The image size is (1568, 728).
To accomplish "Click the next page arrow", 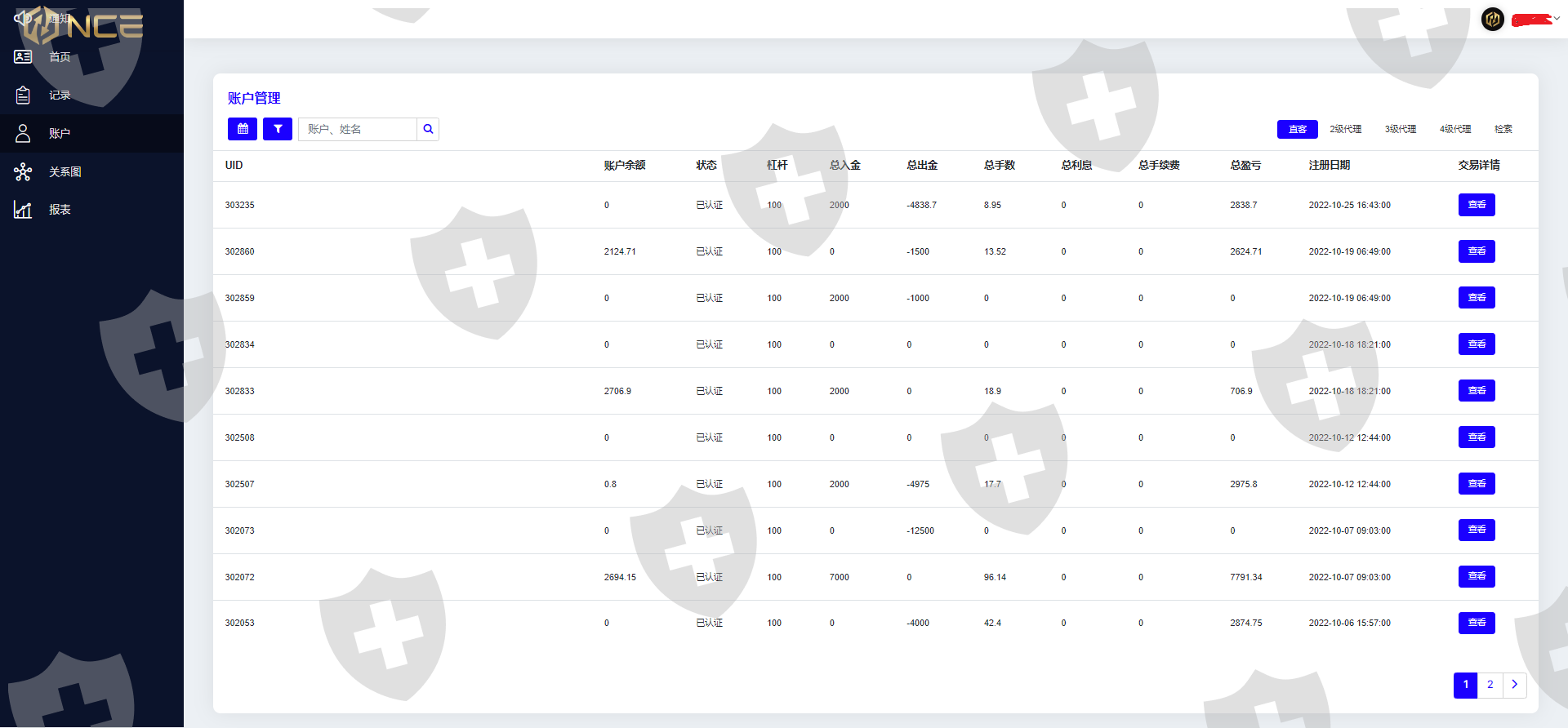I will [1514, 685].
